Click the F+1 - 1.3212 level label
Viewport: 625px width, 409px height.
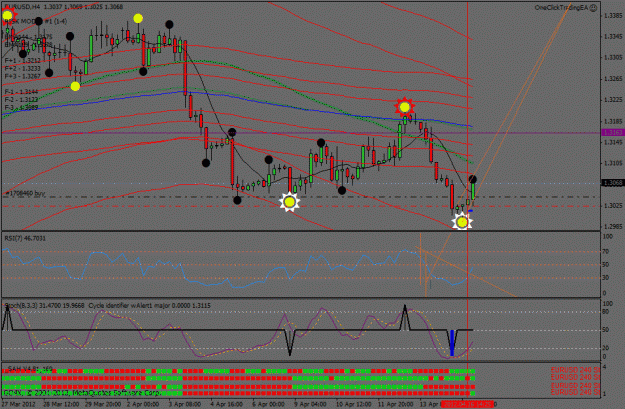[x=23, y=61]
